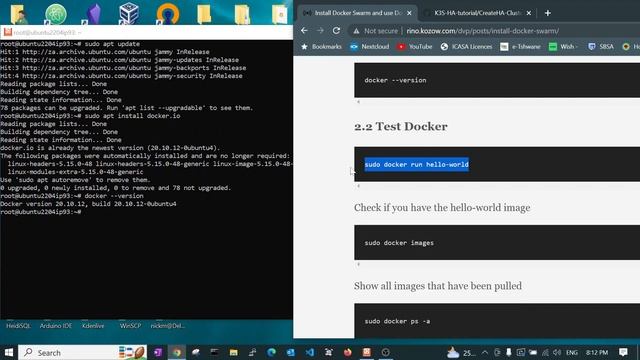Click the 'docker --version' code block
The width and height of the screenshot is (640, 360).
[497, 80]
